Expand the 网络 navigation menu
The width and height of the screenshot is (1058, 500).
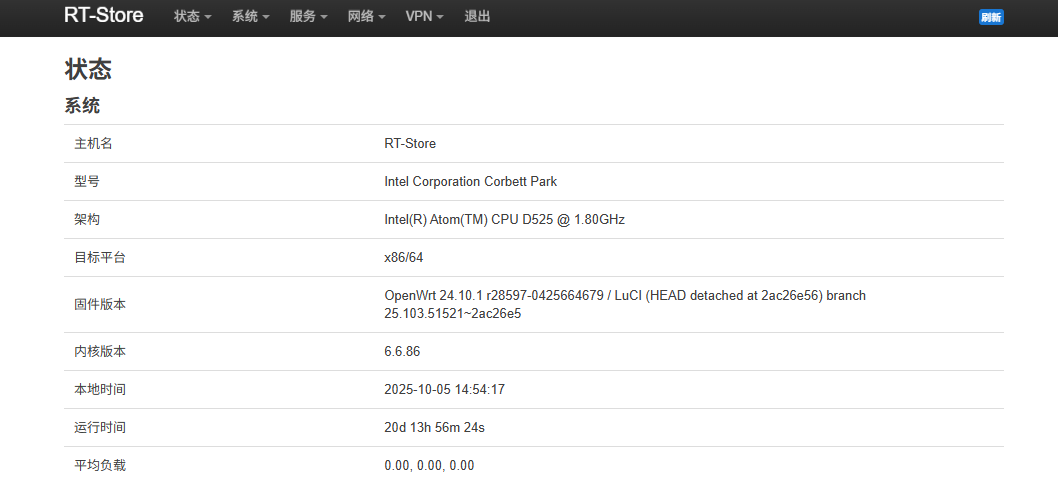366,17
